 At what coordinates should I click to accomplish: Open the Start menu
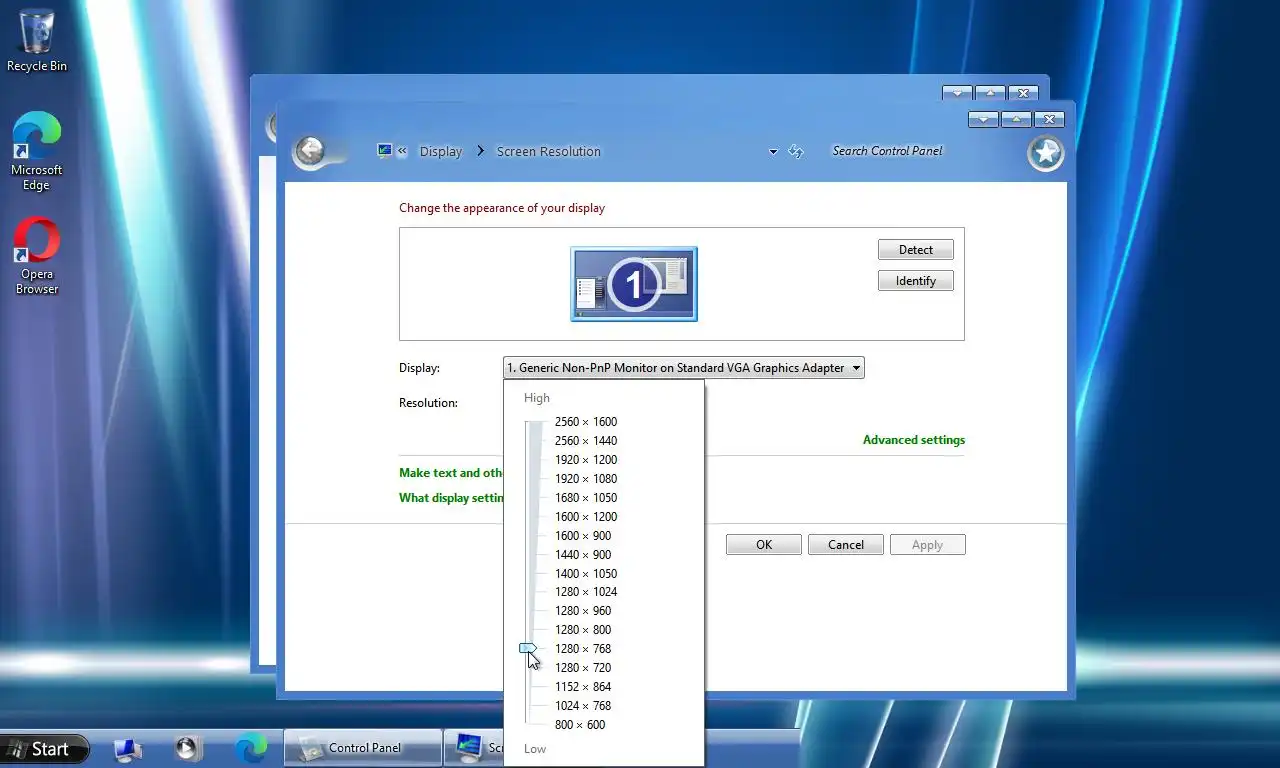pos(45,749)
